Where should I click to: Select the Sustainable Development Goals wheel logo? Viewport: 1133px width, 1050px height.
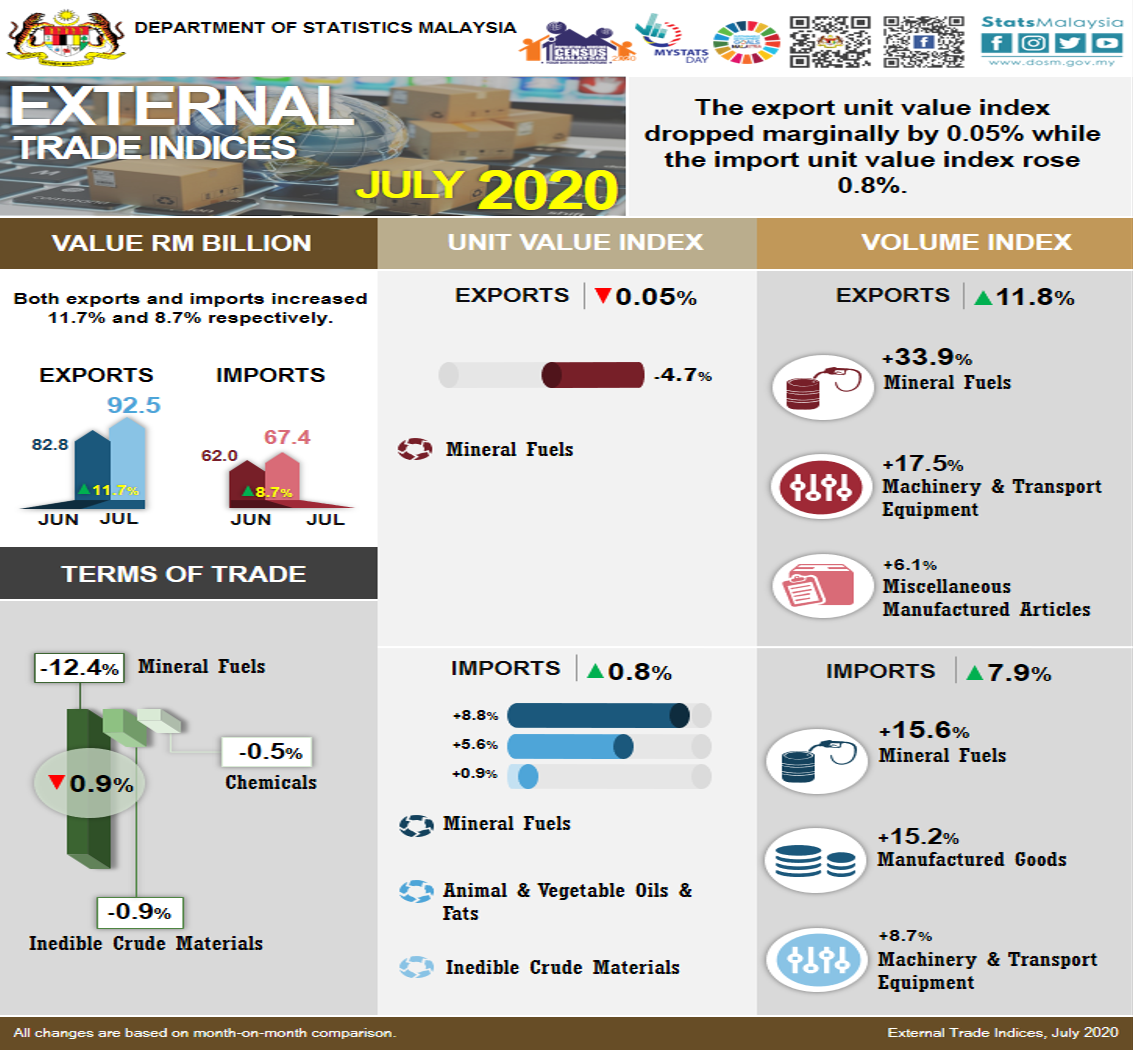pyautogui.click(x=745, y=39)
